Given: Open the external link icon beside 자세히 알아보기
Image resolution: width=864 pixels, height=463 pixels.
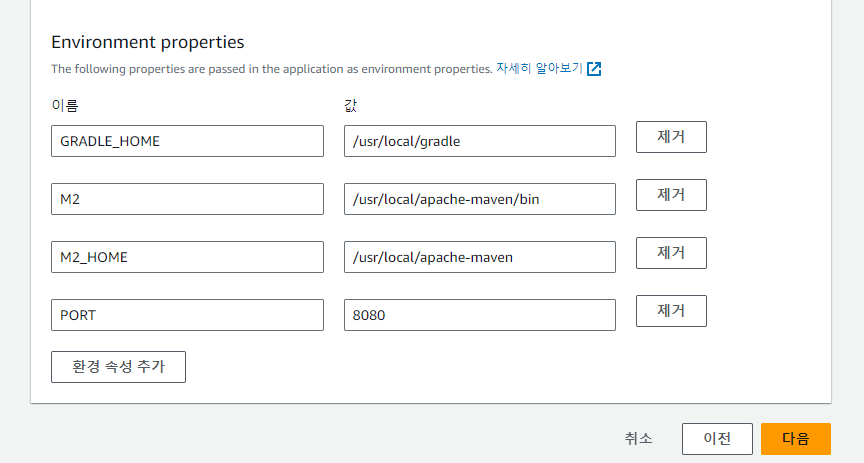Looking at the screenshot, I should [594, 69].
